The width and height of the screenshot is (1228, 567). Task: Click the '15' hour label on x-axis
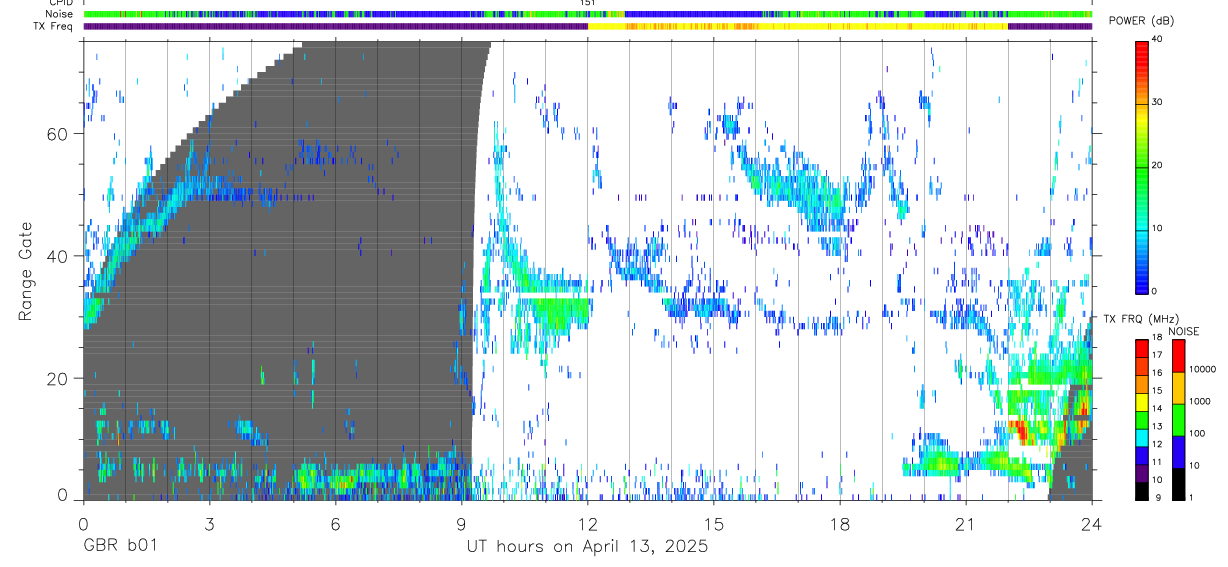(x=714, y=524)
